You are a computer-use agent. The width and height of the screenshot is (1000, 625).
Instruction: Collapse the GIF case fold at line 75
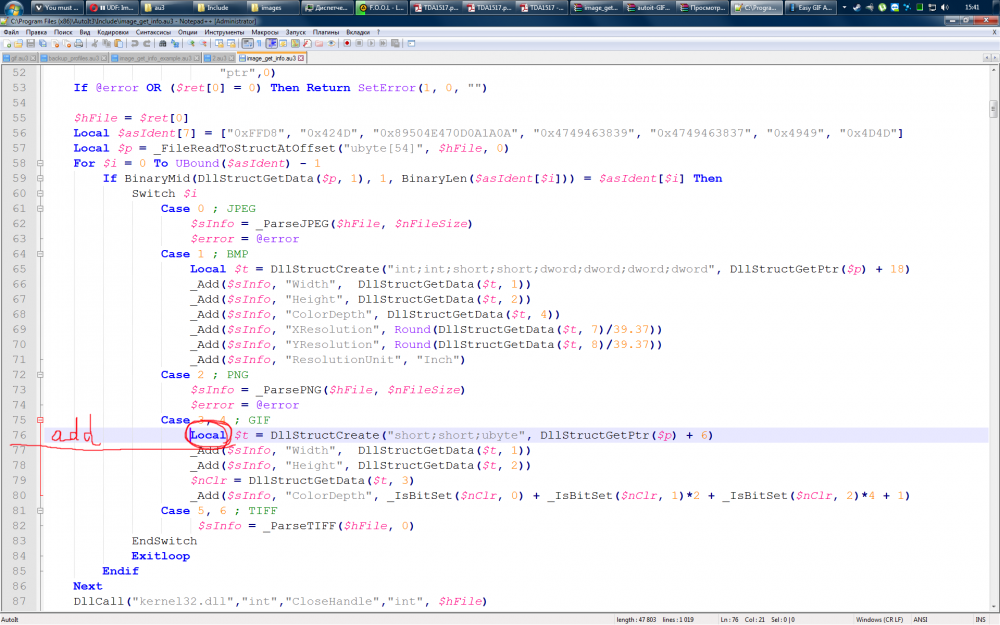(40, 420)
